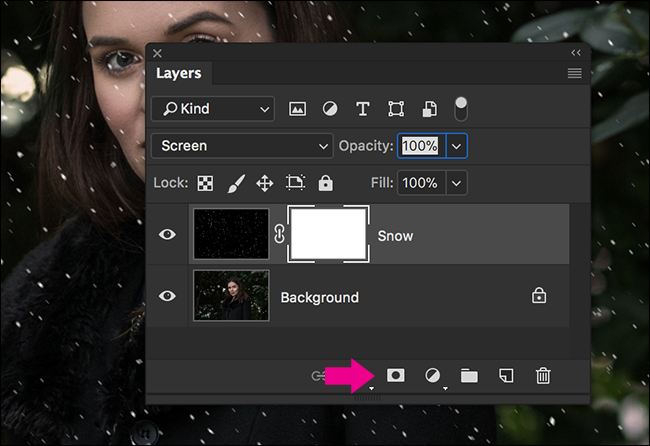650x446 pixels.
Task: Hide the Background layer
Action: tap(167, 296)
